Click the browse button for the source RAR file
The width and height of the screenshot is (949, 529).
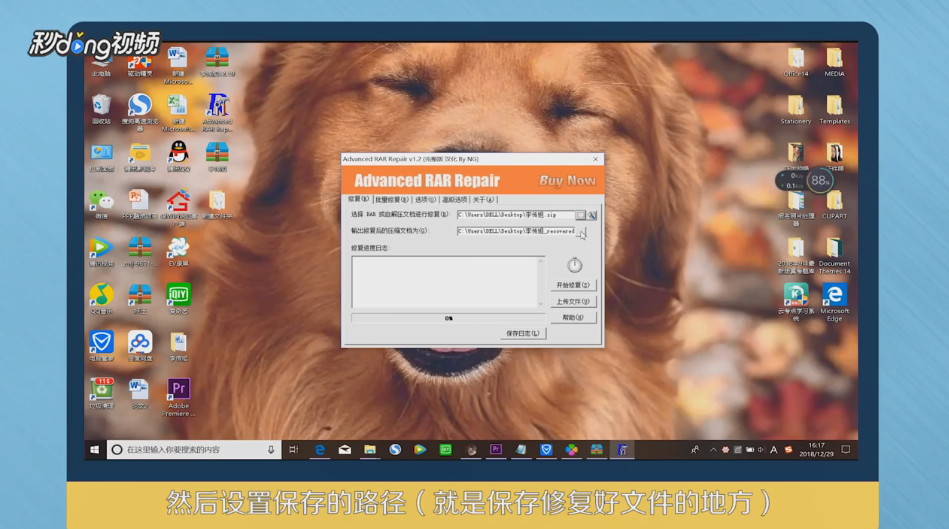tap(580, 215)
